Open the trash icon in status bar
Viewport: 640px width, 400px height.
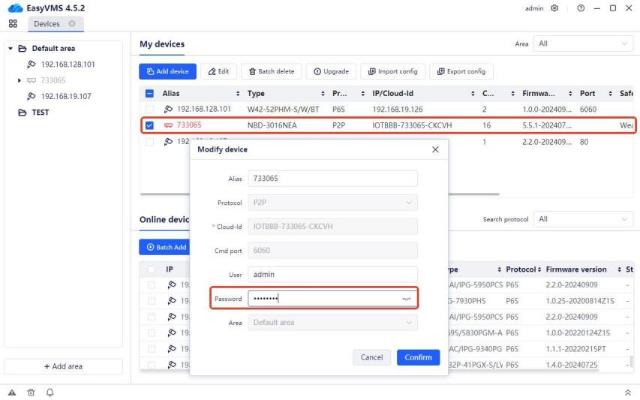tap(30, 391)
